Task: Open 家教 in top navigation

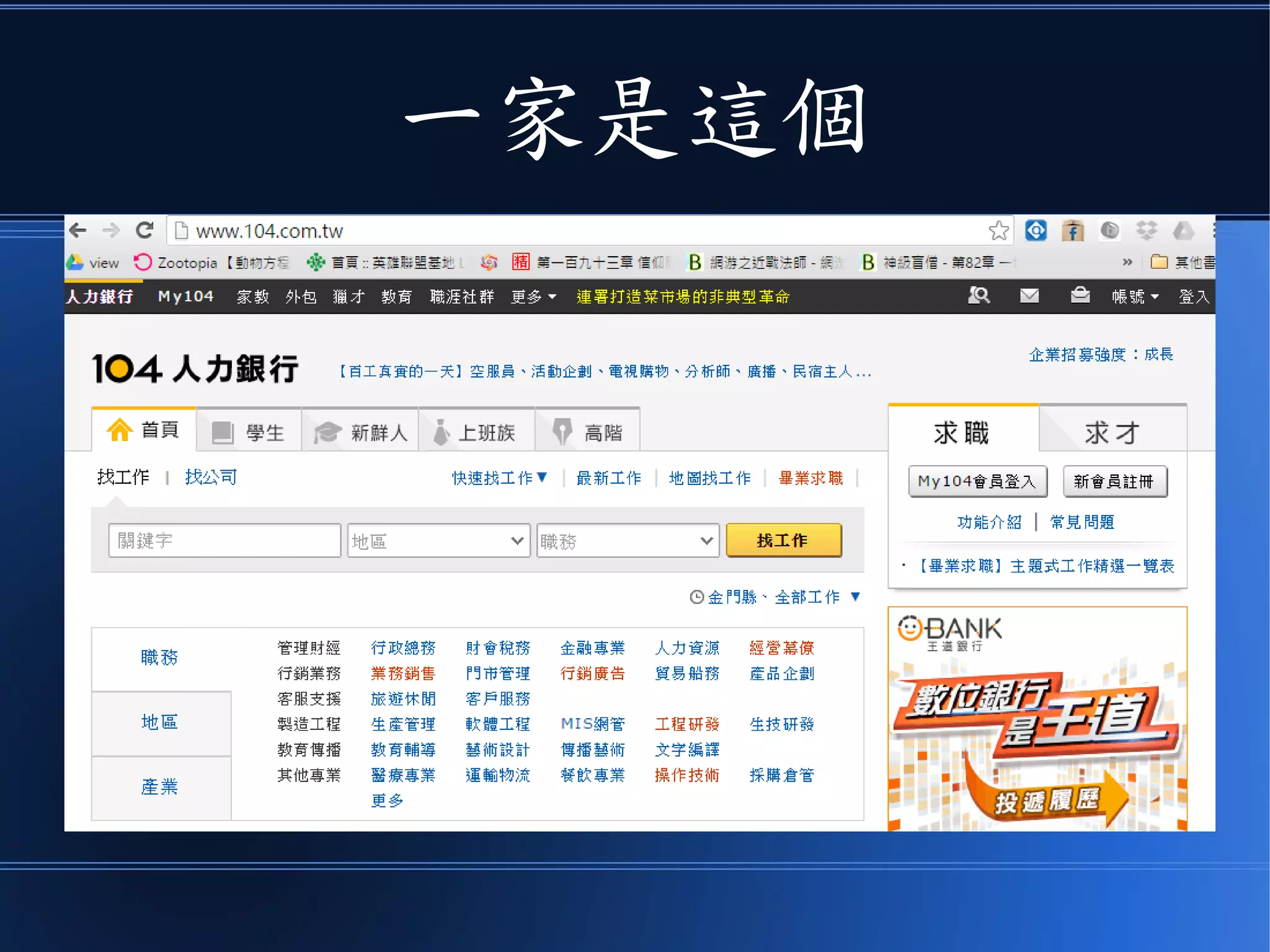Action: point(253,296)
